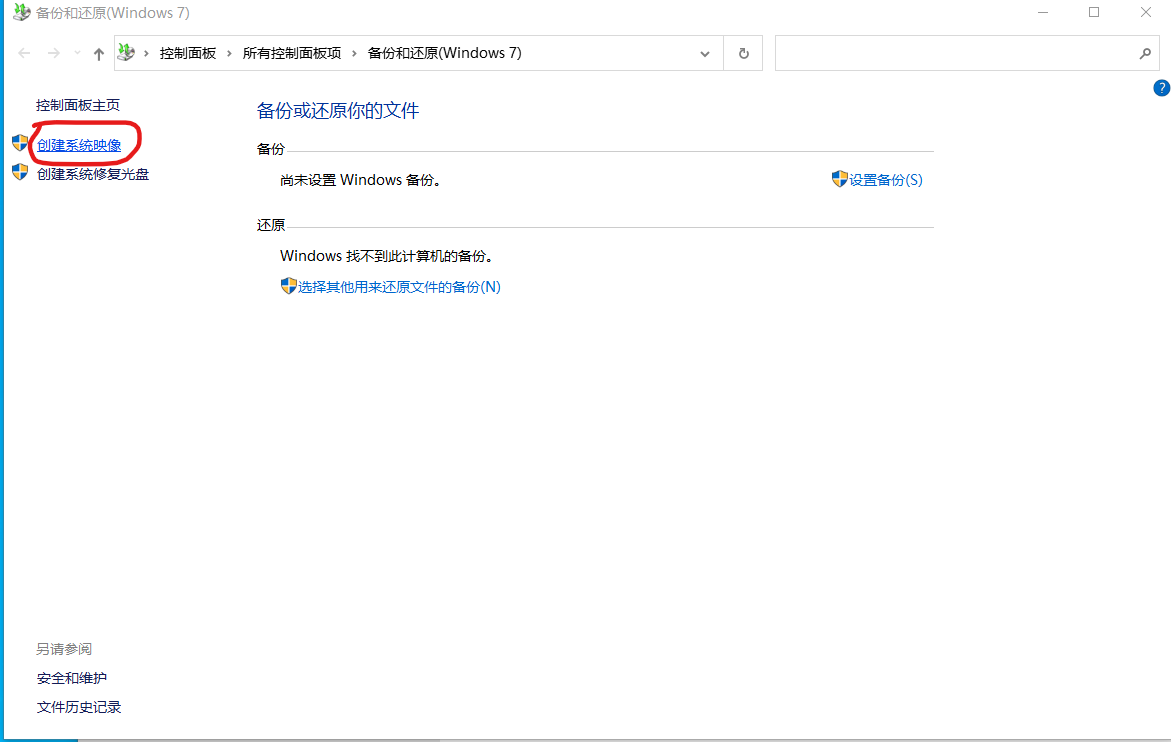The width and height of the screenshot is (1171, 742).
Task: Open 创建系统修复光盘 link
Action: [x=93, y=174]
